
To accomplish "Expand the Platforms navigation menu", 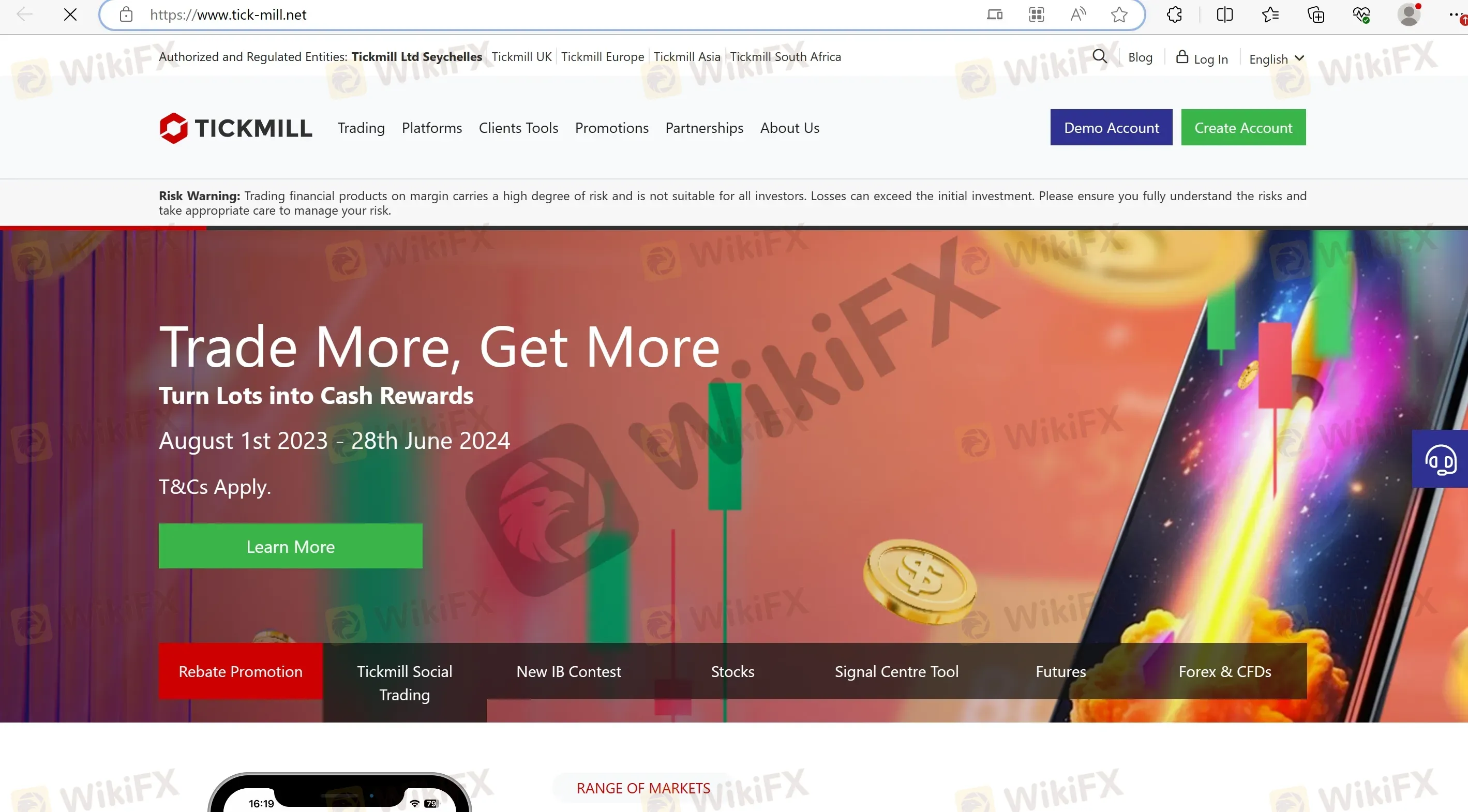I will 431,127.
